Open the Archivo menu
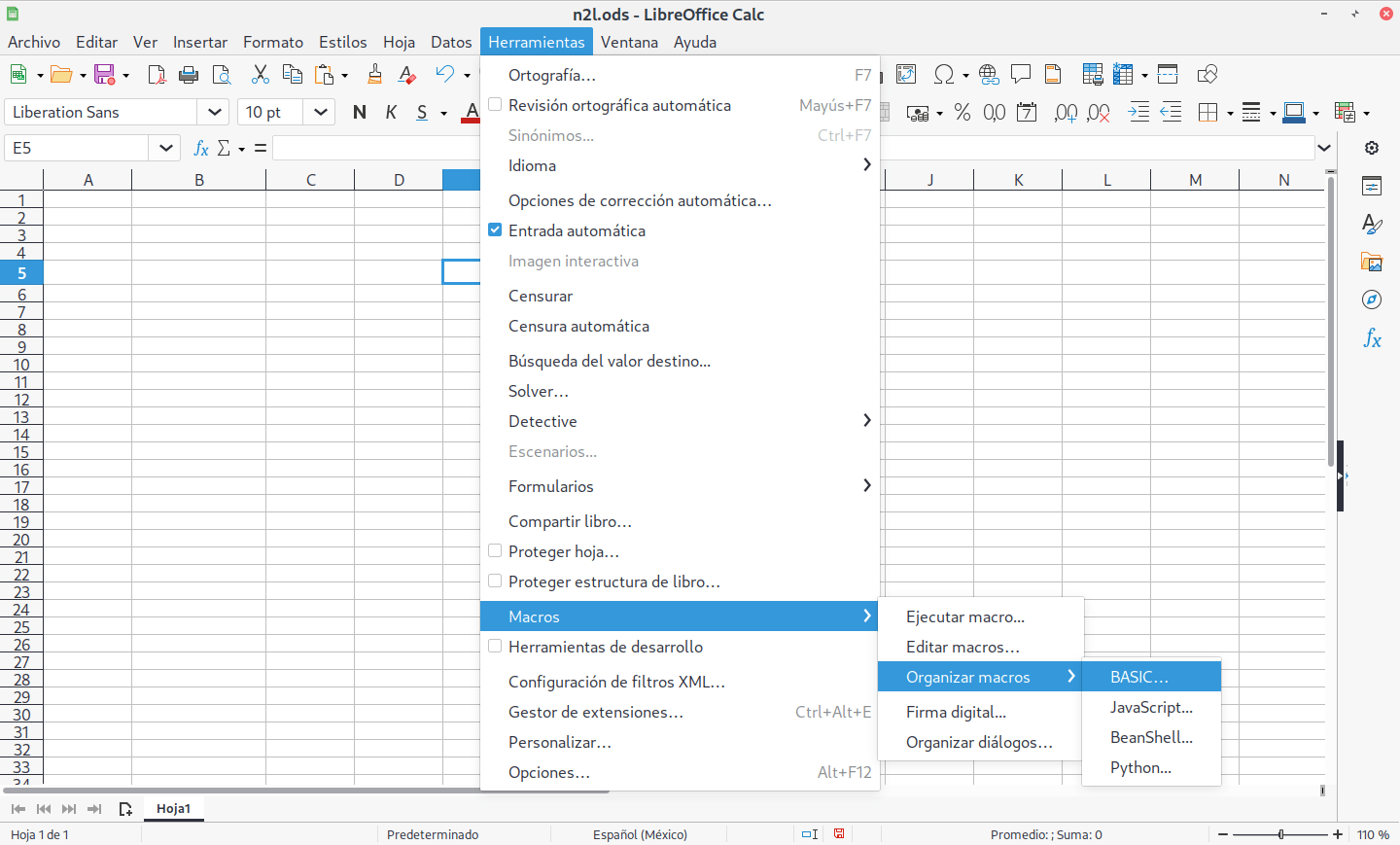 point(34,42)
